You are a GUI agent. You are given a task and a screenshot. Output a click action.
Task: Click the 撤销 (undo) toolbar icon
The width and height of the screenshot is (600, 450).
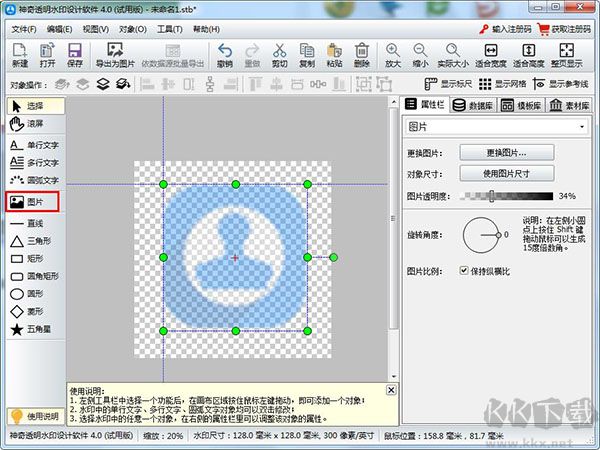click(x=224, y=55)
